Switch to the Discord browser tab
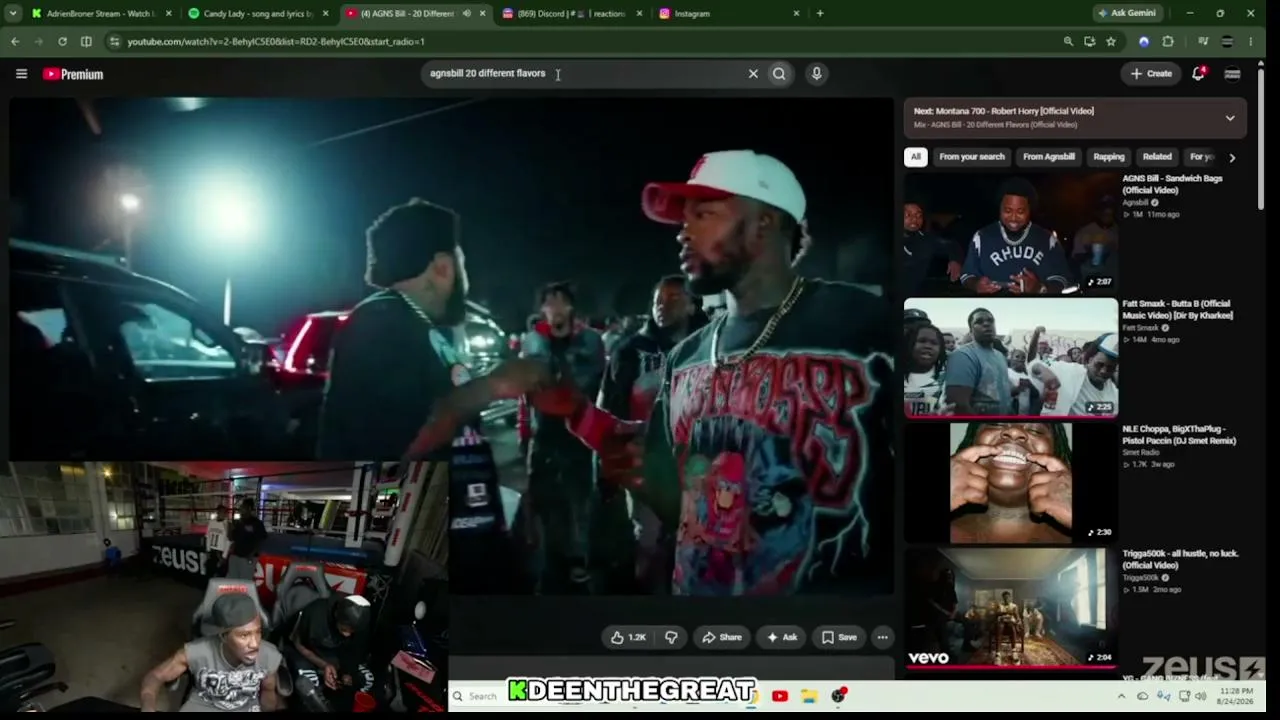Image resolution: width=1280 pixels, height=720 pixels. point(572,13)
